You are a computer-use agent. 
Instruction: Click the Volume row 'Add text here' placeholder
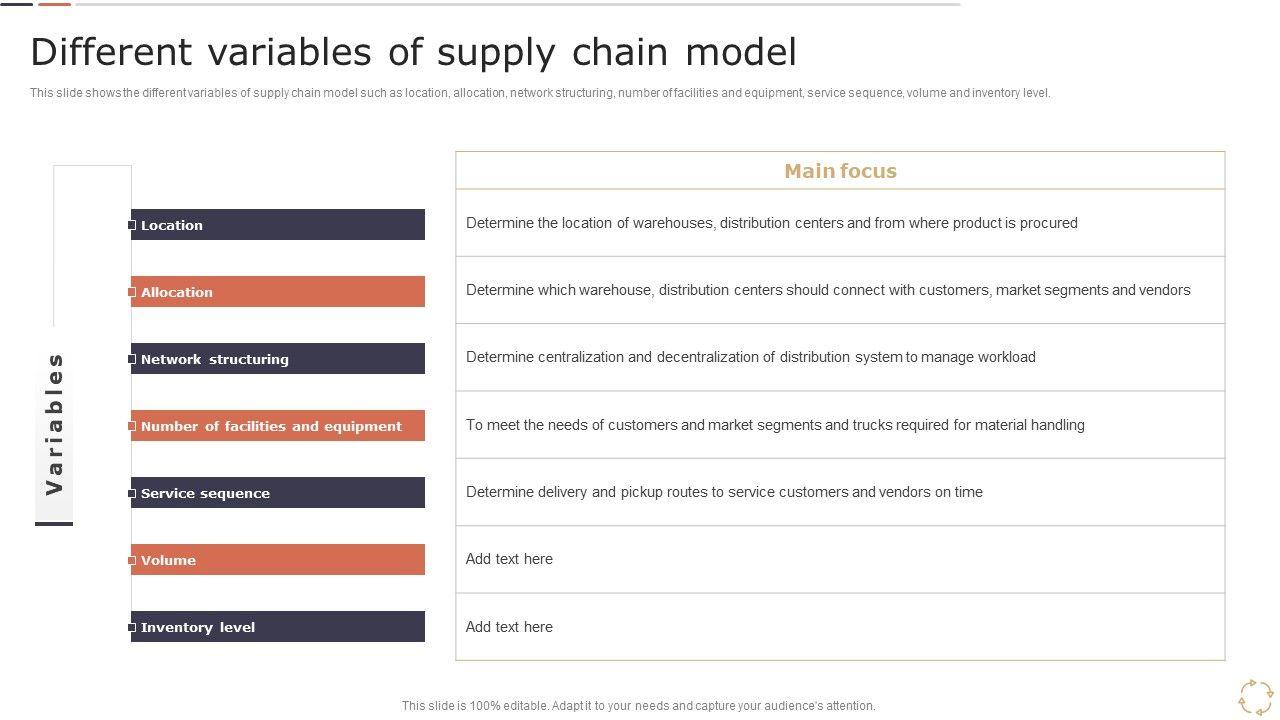pyautogui.click(x=509, y=559)
